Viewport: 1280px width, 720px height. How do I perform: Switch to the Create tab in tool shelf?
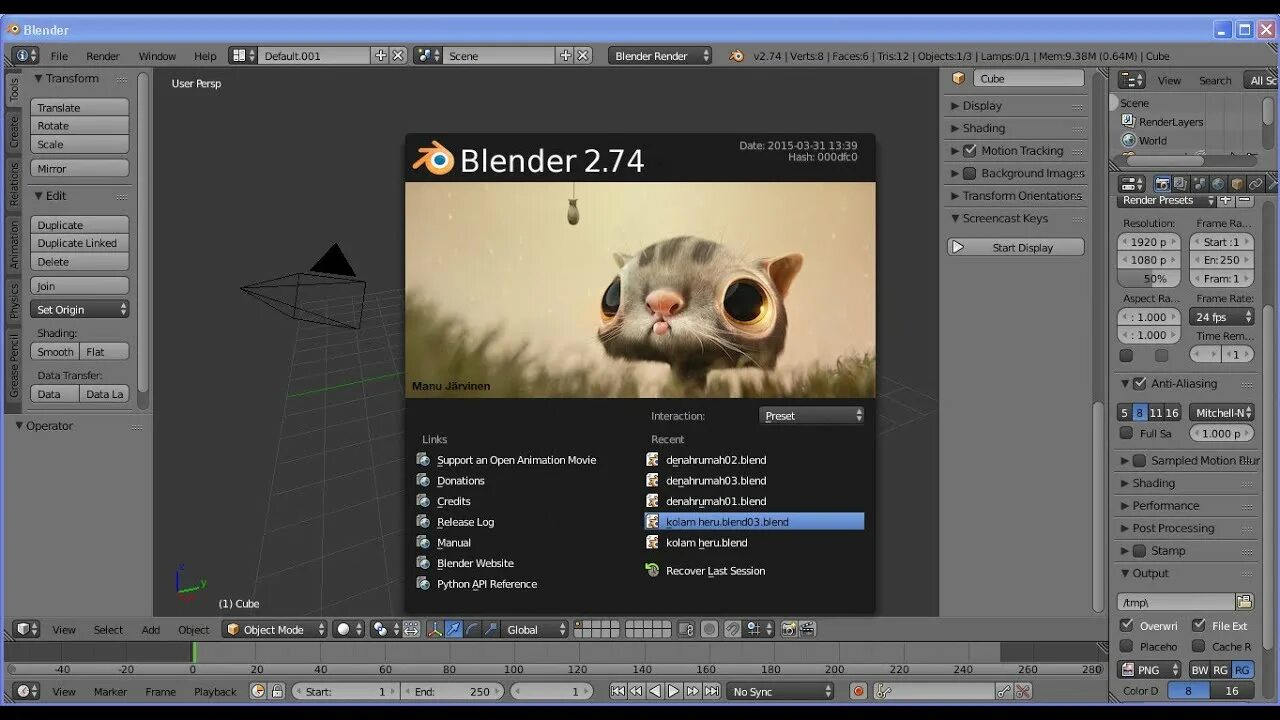14,132
